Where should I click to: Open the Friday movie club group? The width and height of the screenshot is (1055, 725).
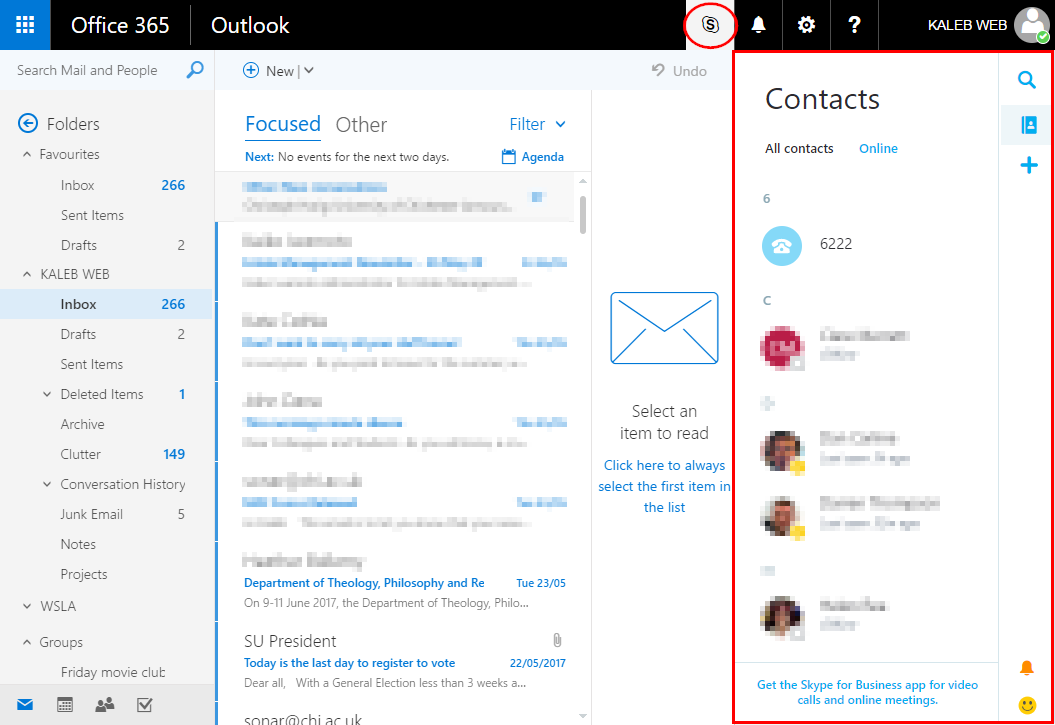coord(112,672)
